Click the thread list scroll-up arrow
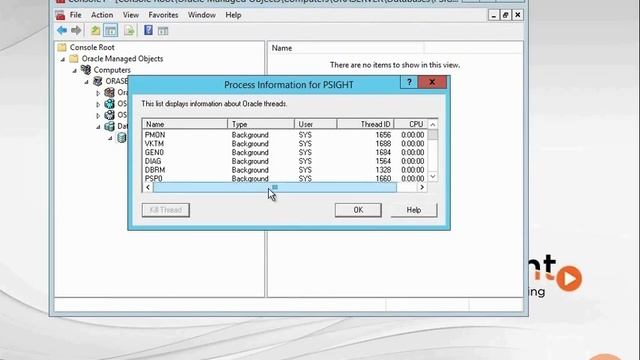The width and height of the screenshot is (640, 360). (433, 124)
